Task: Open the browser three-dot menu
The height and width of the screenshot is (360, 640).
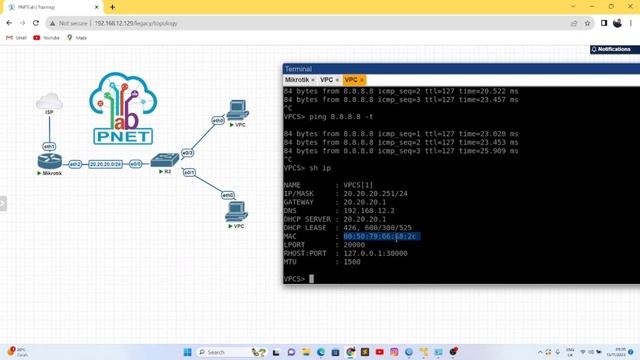Action: point(631,23)
